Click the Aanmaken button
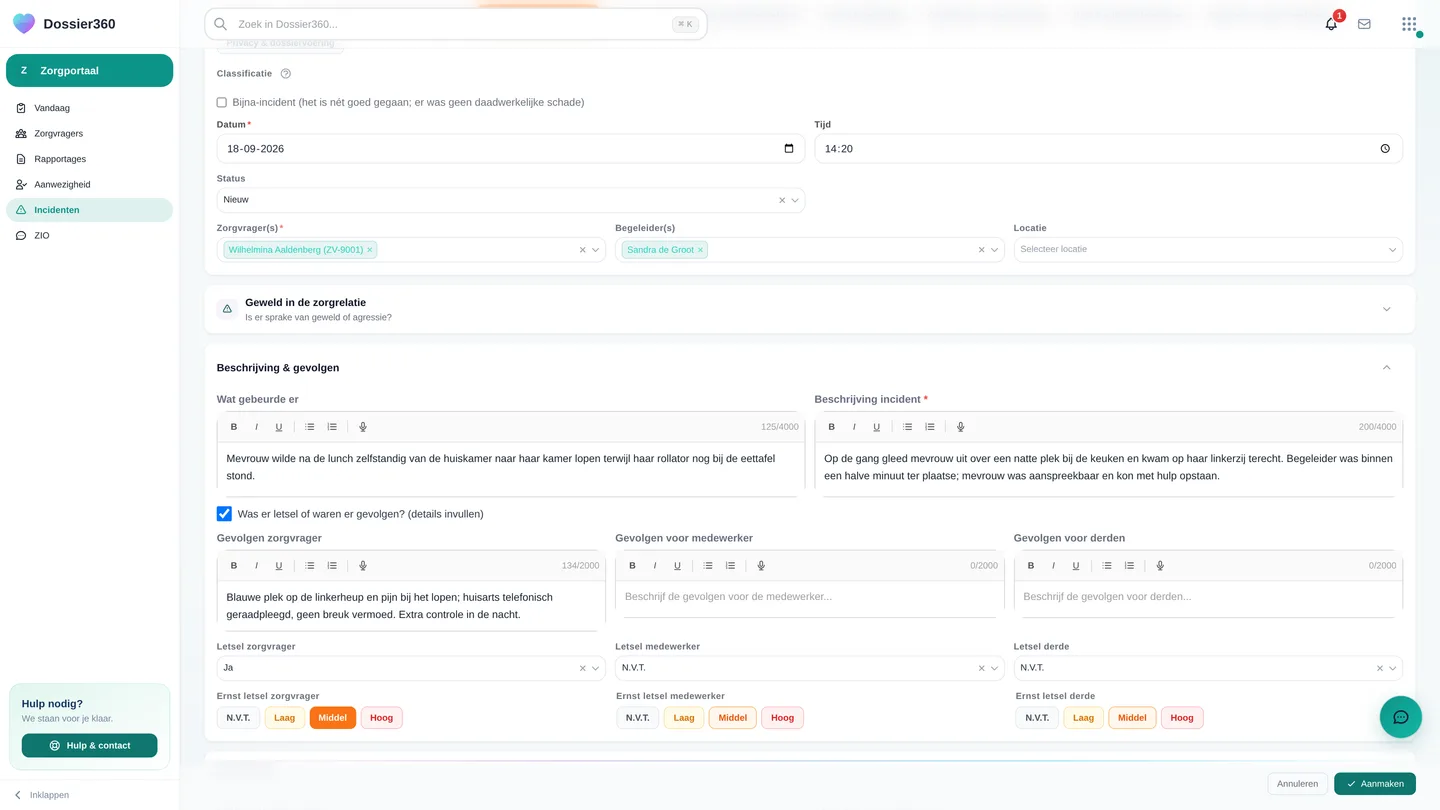Screen dimensions: 1440x810 (x=1375, y=784)
